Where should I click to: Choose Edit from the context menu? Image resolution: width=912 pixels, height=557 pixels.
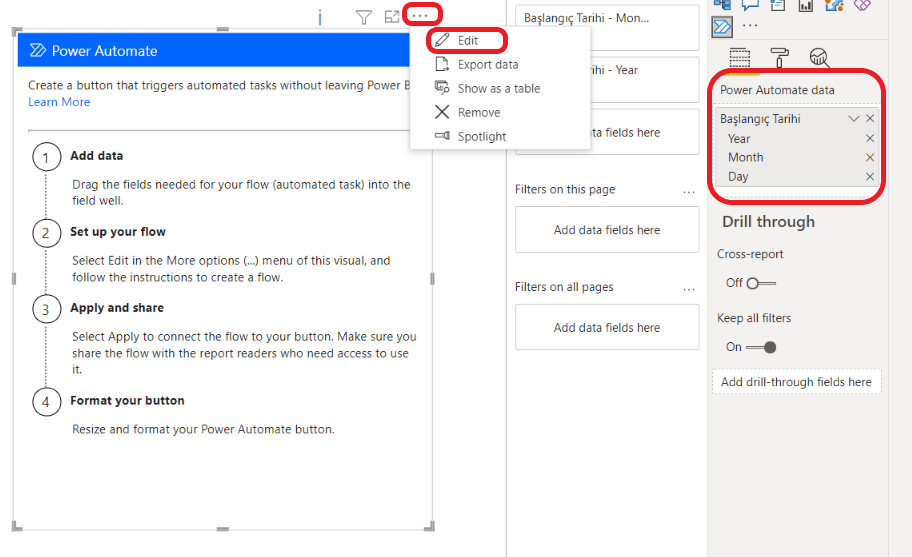[467, 41]
